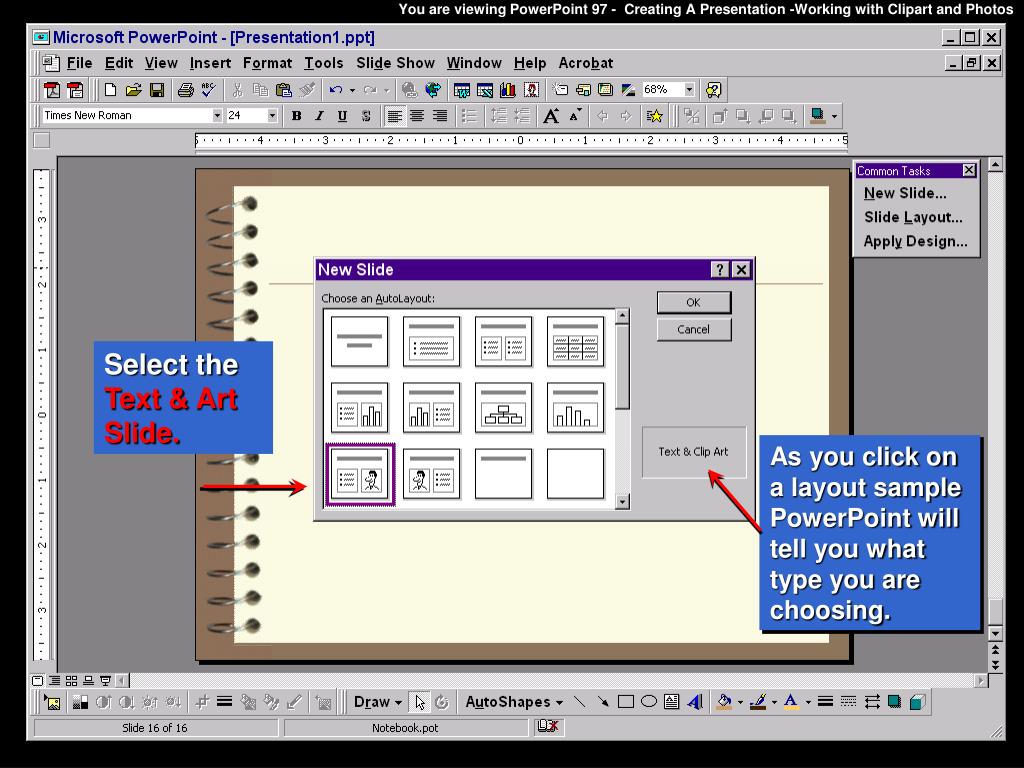This screenshot has width=1024, height=768.
Task: Click the Shadow style icon
Action: click(x=894, y=702)
